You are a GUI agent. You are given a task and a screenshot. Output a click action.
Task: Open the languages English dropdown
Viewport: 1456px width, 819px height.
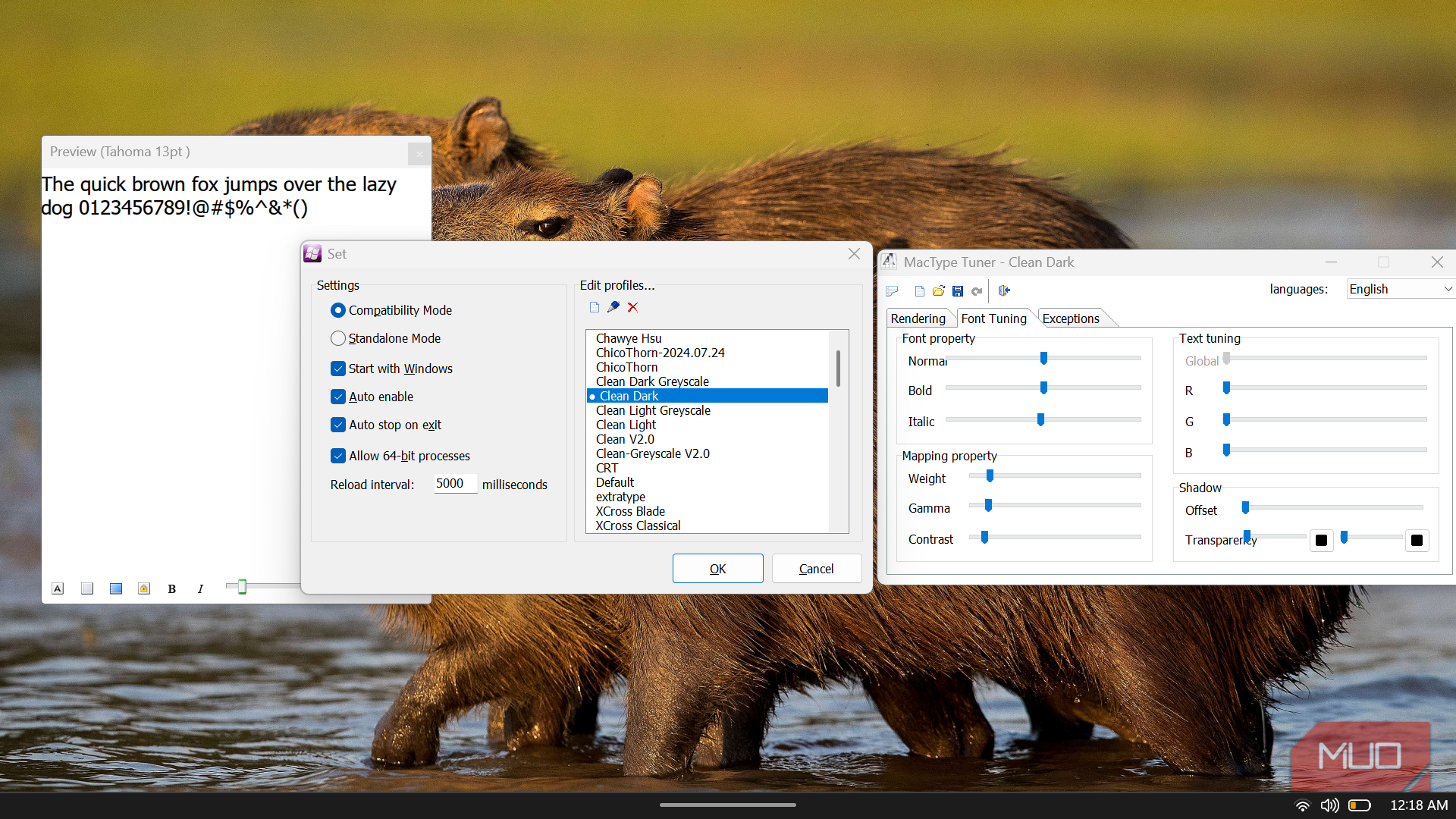[1401, 289]
